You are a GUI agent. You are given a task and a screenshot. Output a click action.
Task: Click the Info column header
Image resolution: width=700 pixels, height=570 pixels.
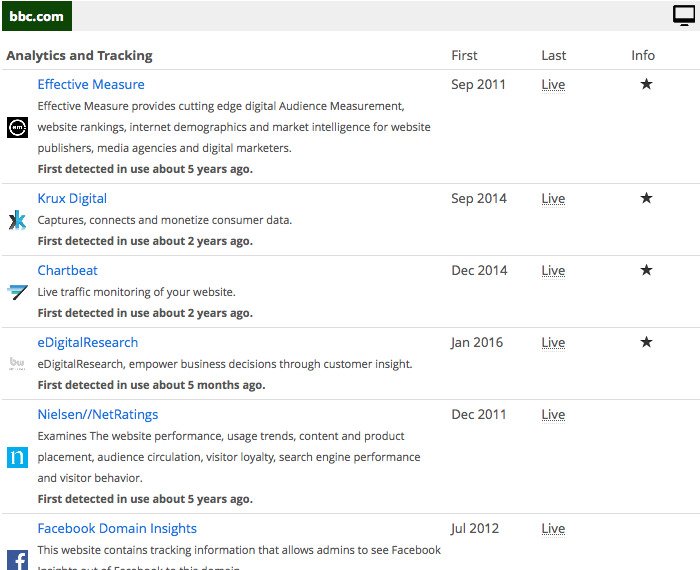[x=643, y=55]
